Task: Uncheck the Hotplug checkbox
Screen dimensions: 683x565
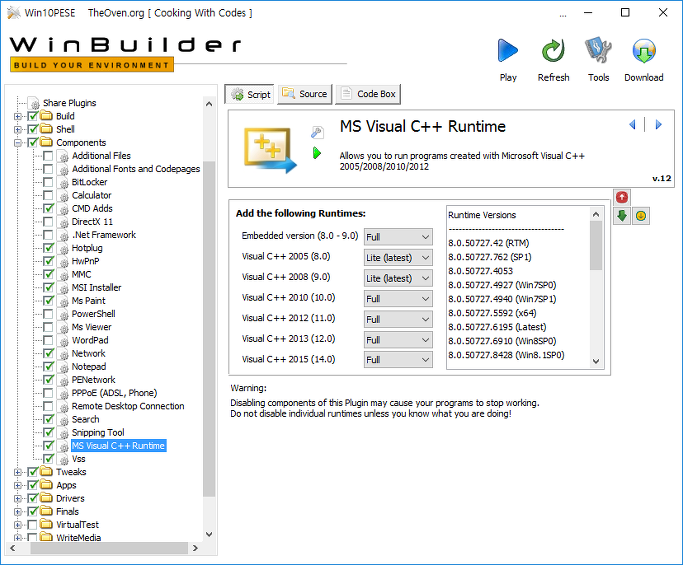Action: [x=48, y=248]
